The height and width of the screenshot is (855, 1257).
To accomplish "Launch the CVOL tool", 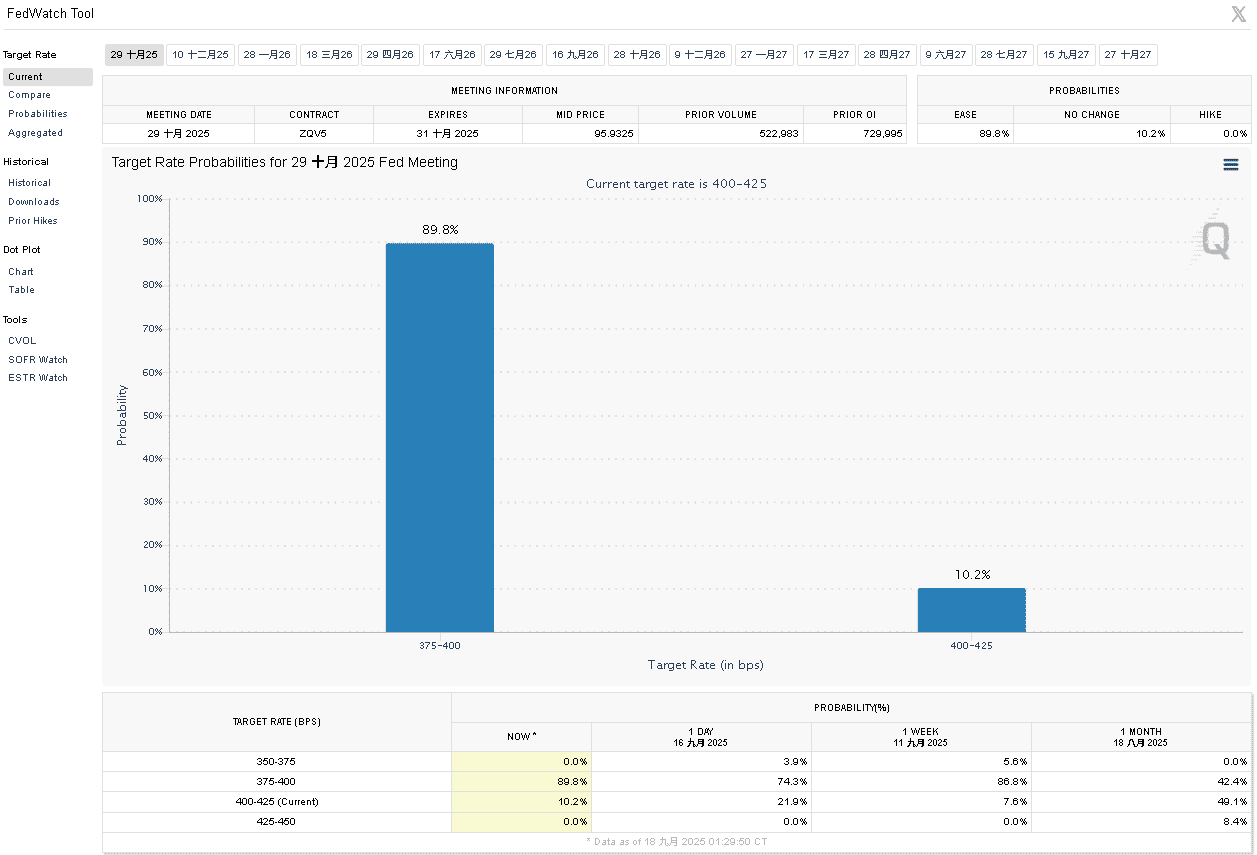I will pos(22,341).
